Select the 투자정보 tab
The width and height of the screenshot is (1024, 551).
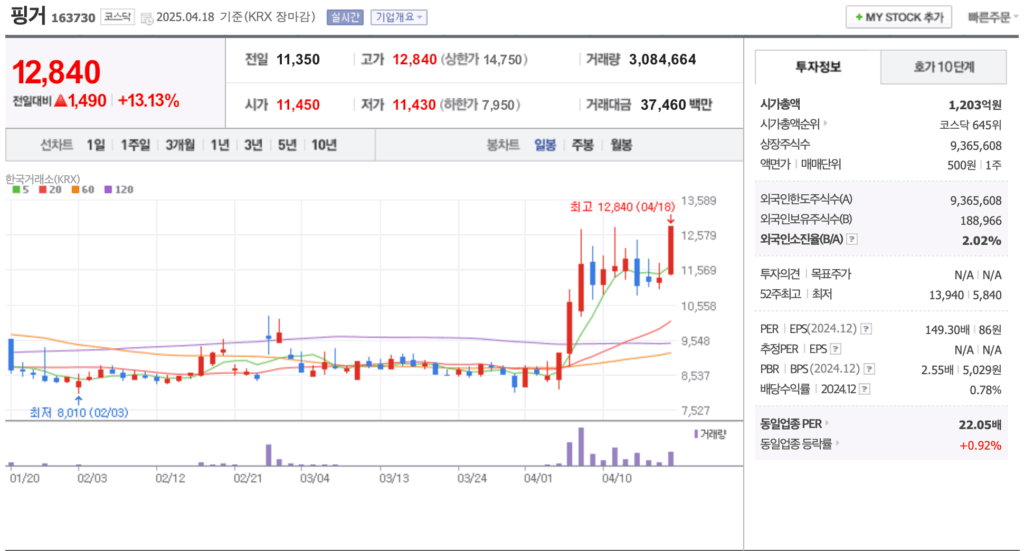pyautogui.click(x=818, y=67)
